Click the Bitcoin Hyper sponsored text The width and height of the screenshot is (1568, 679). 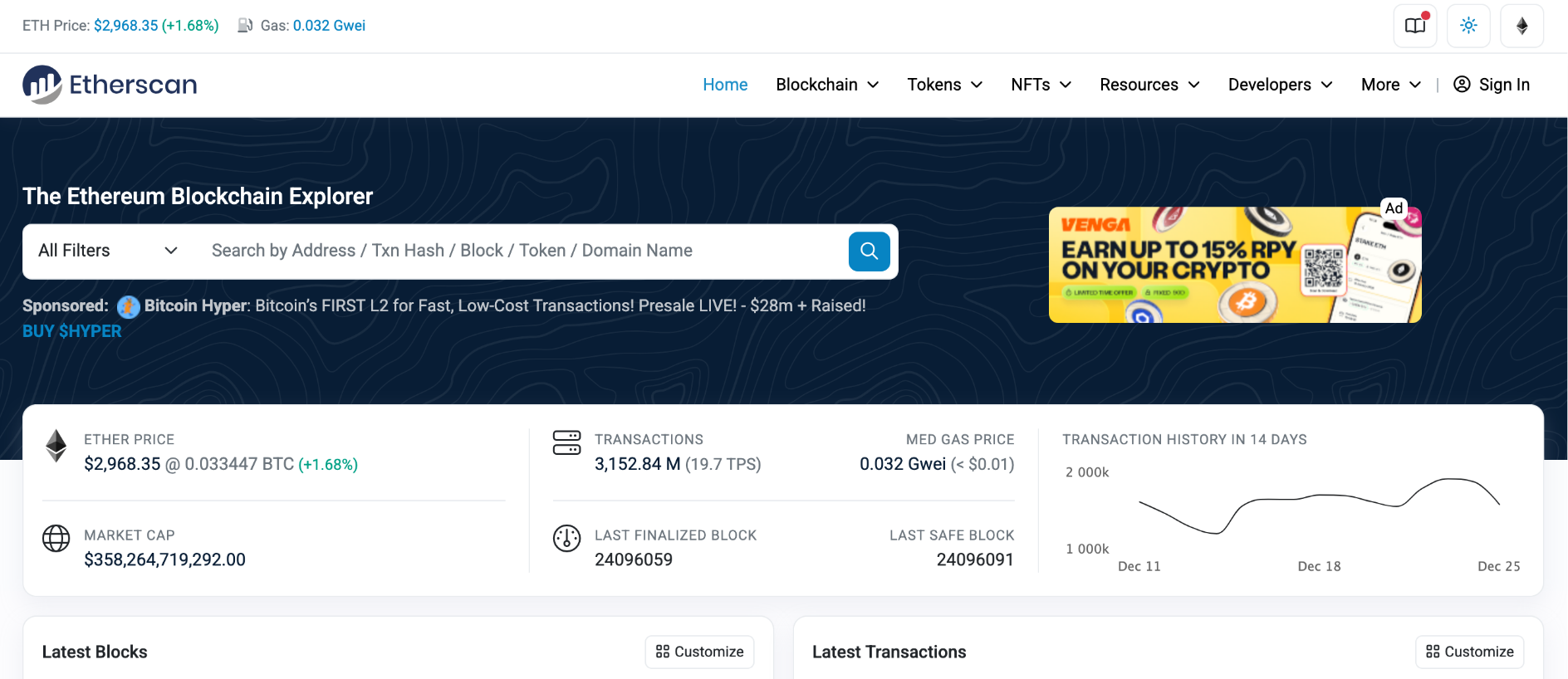tap(505, 306)
